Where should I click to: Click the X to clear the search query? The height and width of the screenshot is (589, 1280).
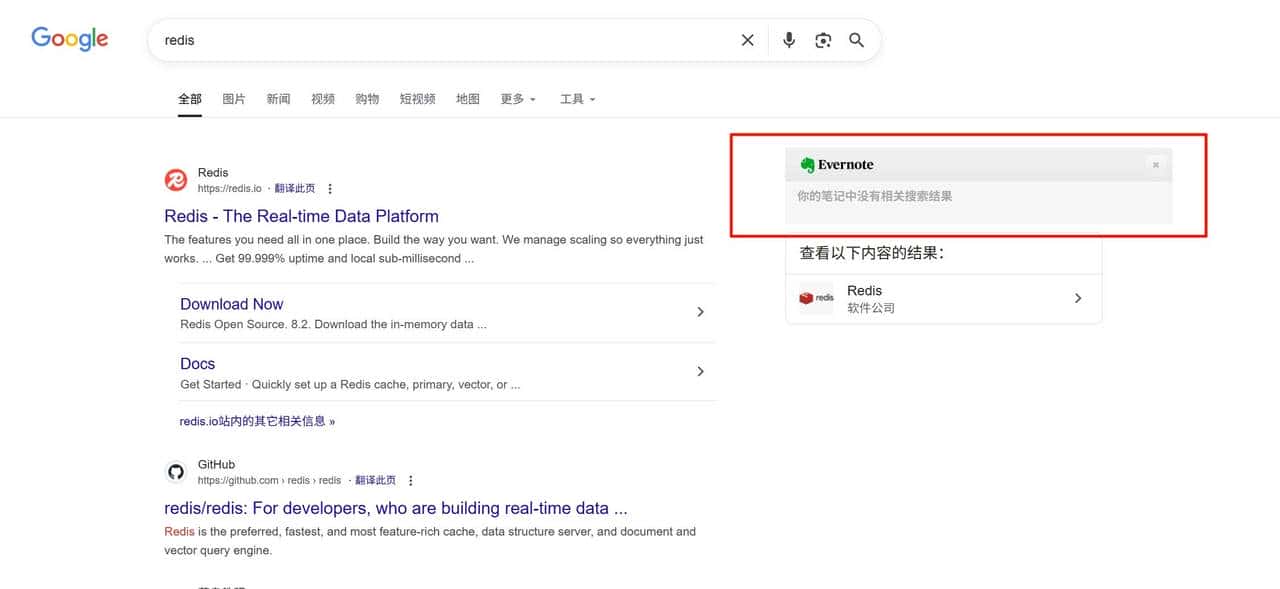pyautogui.click(x=747, y=39)
